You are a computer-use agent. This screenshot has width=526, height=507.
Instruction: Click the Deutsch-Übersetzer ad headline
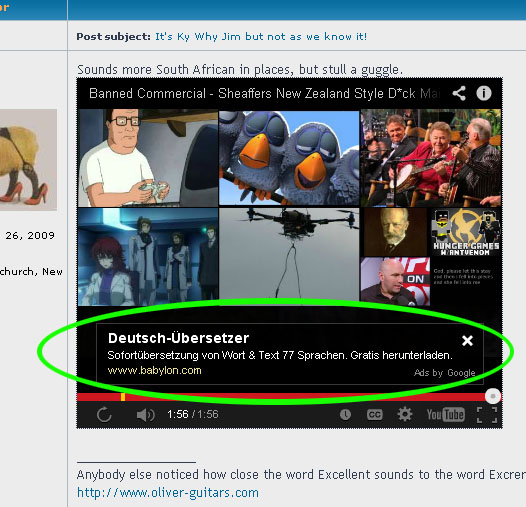click(x=178, y=338)
